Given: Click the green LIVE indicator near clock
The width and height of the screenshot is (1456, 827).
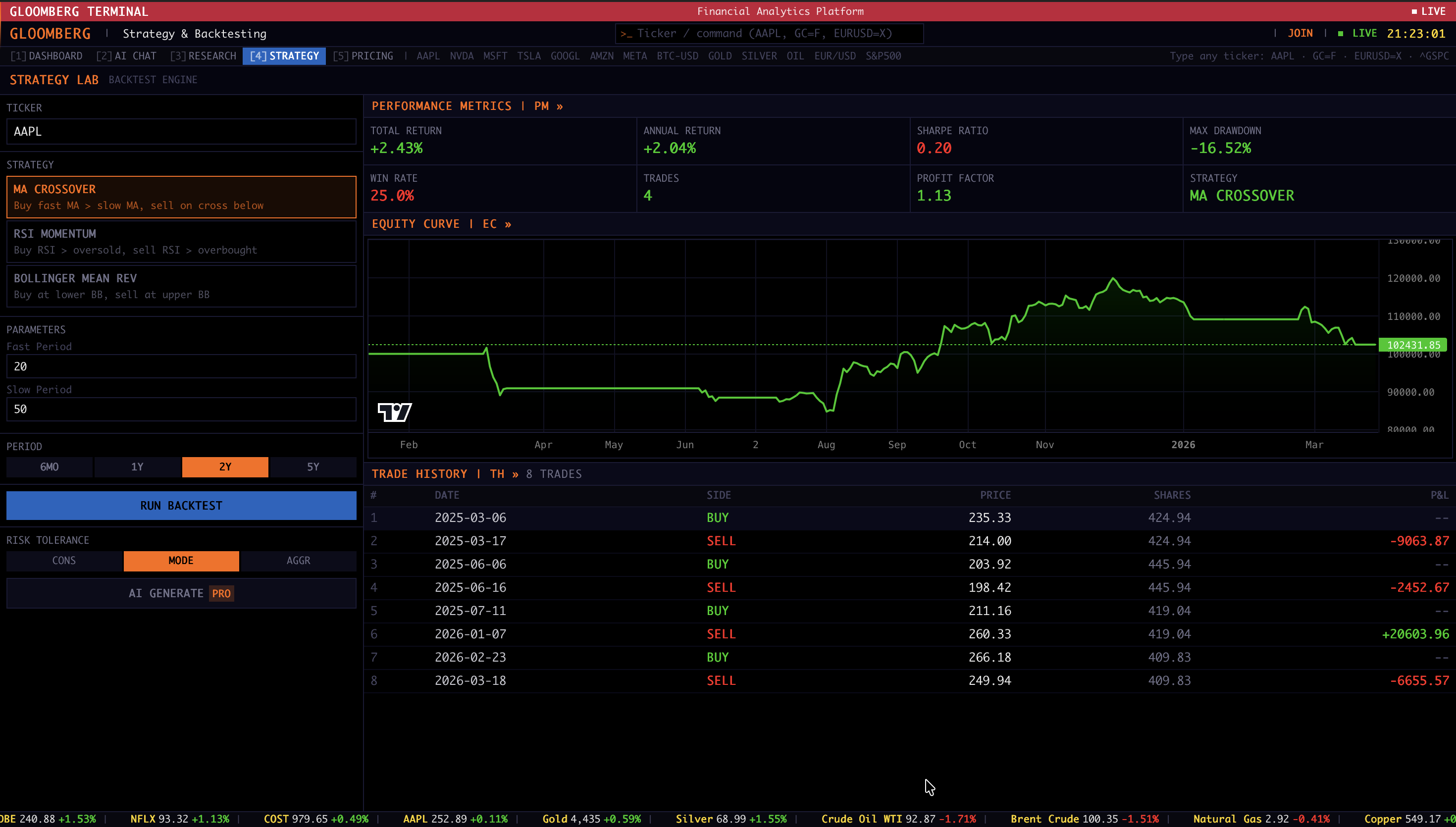Looking at the screenshot, I should pyautogui.click(x=1358, y=34).
